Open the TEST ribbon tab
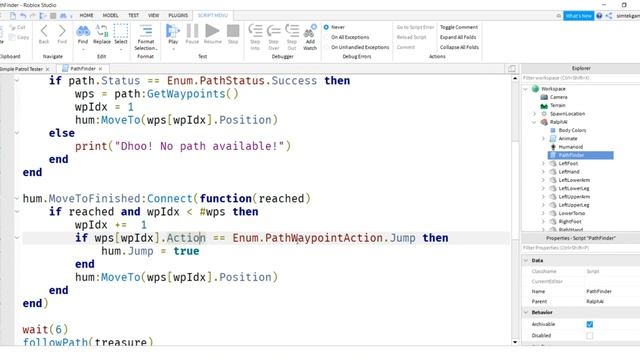The width and height of the screenshot is (640, 360). 133,16
